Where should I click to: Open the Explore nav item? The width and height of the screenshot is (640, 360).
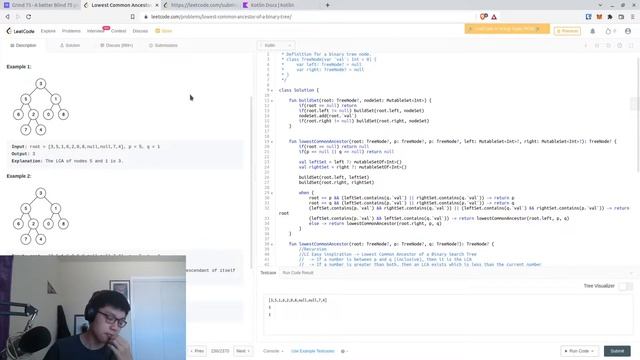(48, 31)
